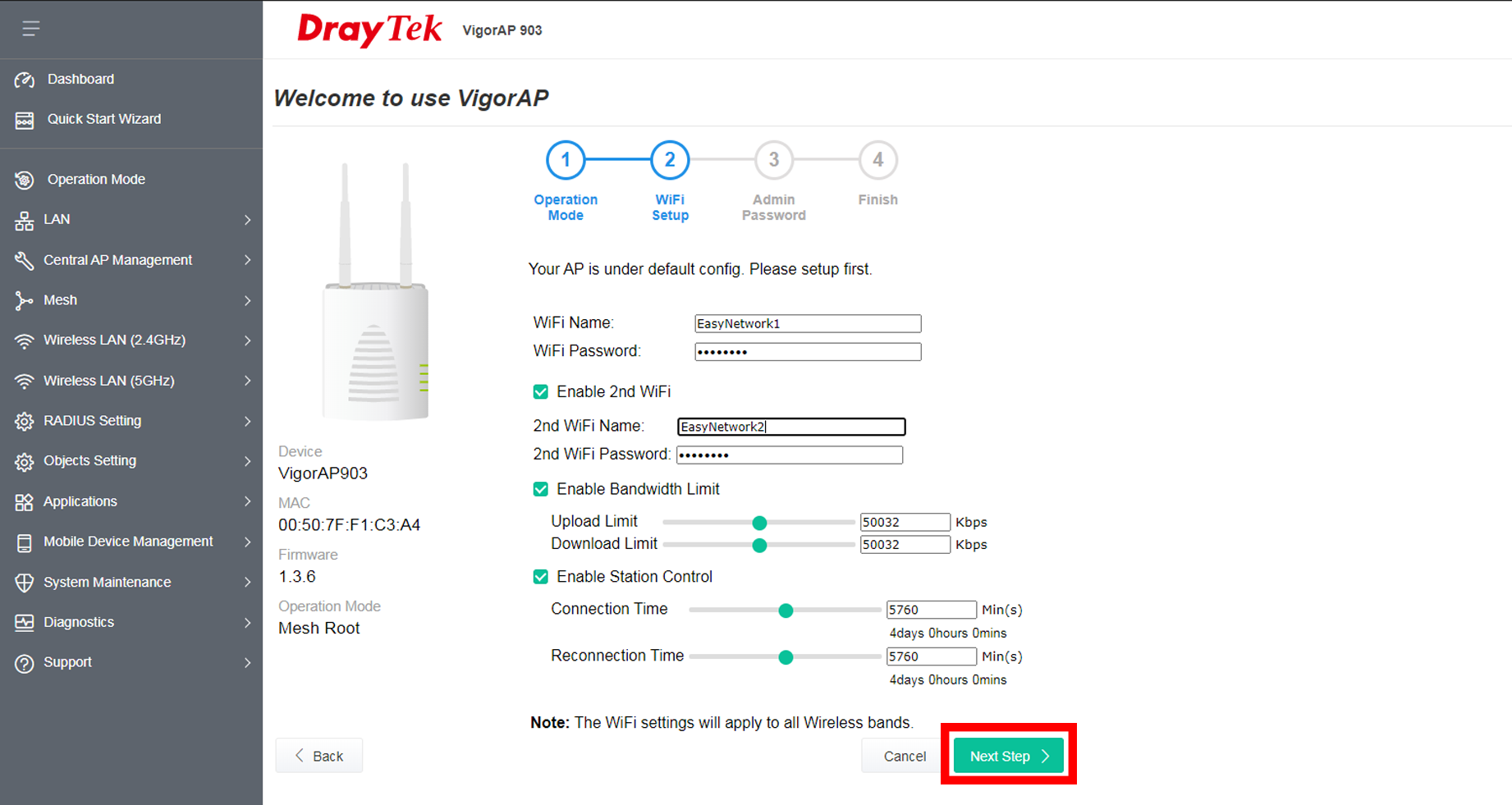Select wizard step 3 Admin Password
Viewport: 1512px width, 805px height.
pos(774,160)
